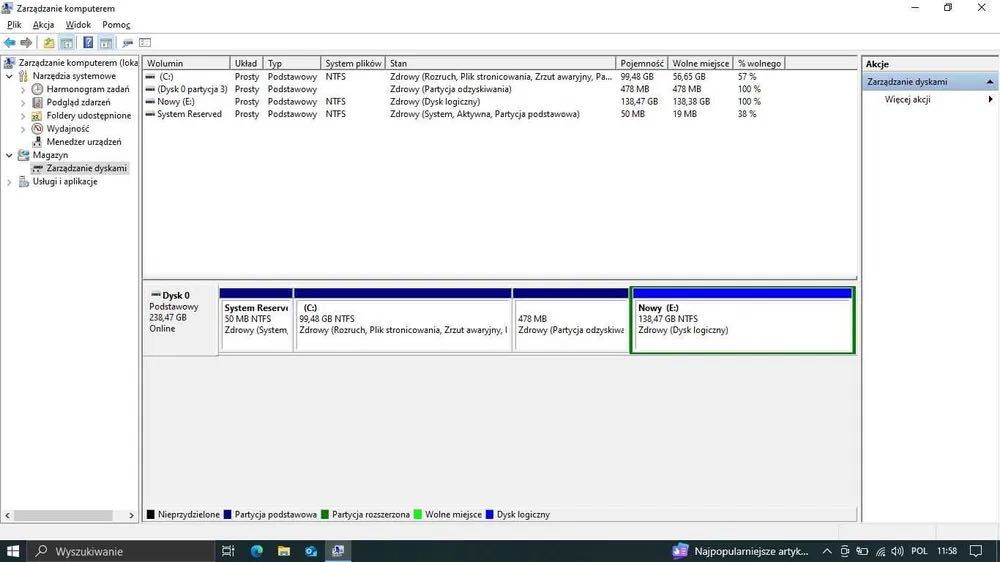Select the Nowy (E:) partition block

pos(742,320)
